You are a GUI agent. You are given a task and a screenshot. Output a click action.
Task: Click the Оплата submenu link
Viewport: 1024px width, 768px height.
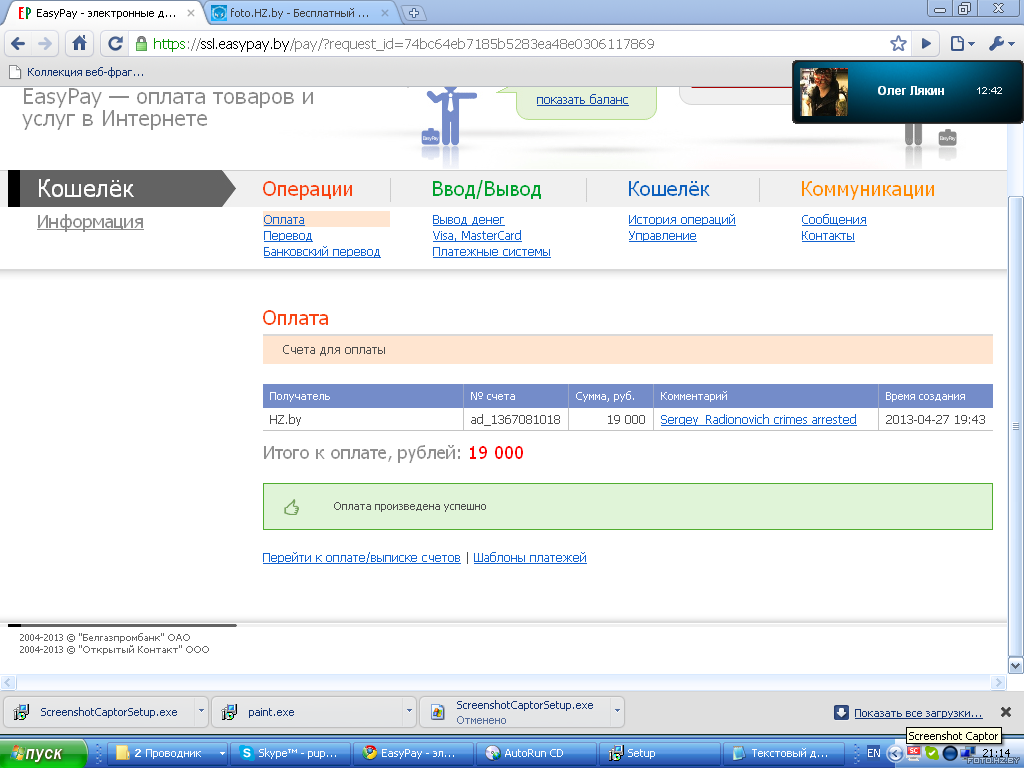click(284, 219)
